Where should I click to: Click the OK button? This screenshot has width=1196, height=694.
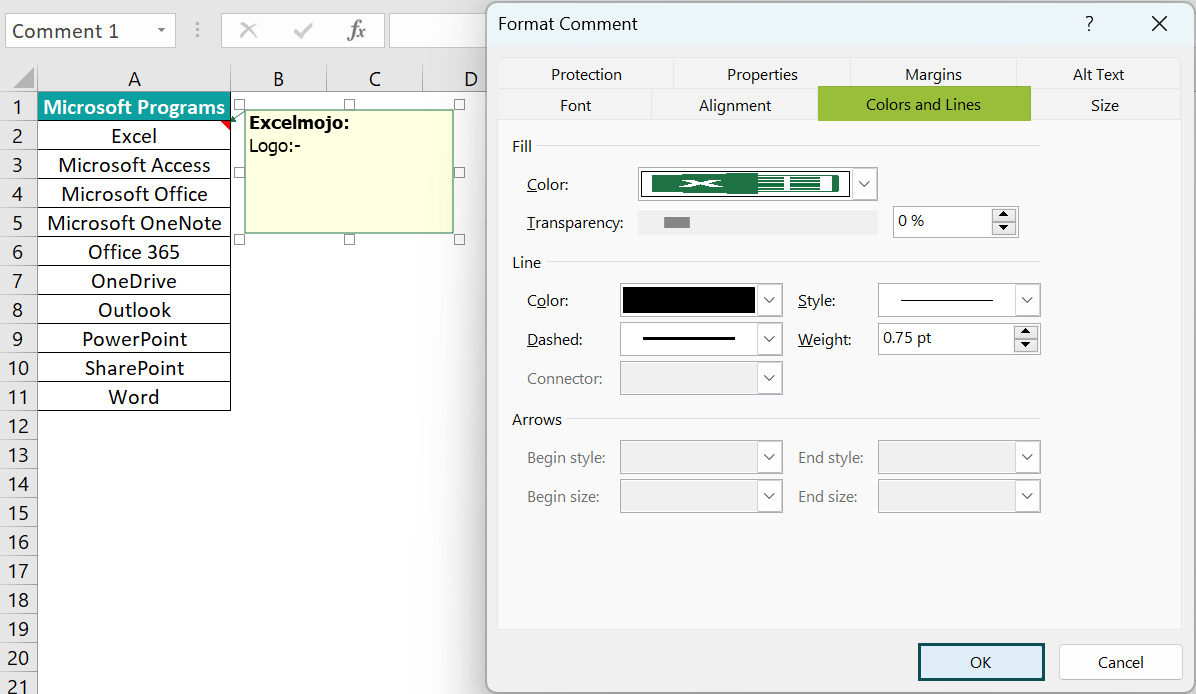coord(981,662)
